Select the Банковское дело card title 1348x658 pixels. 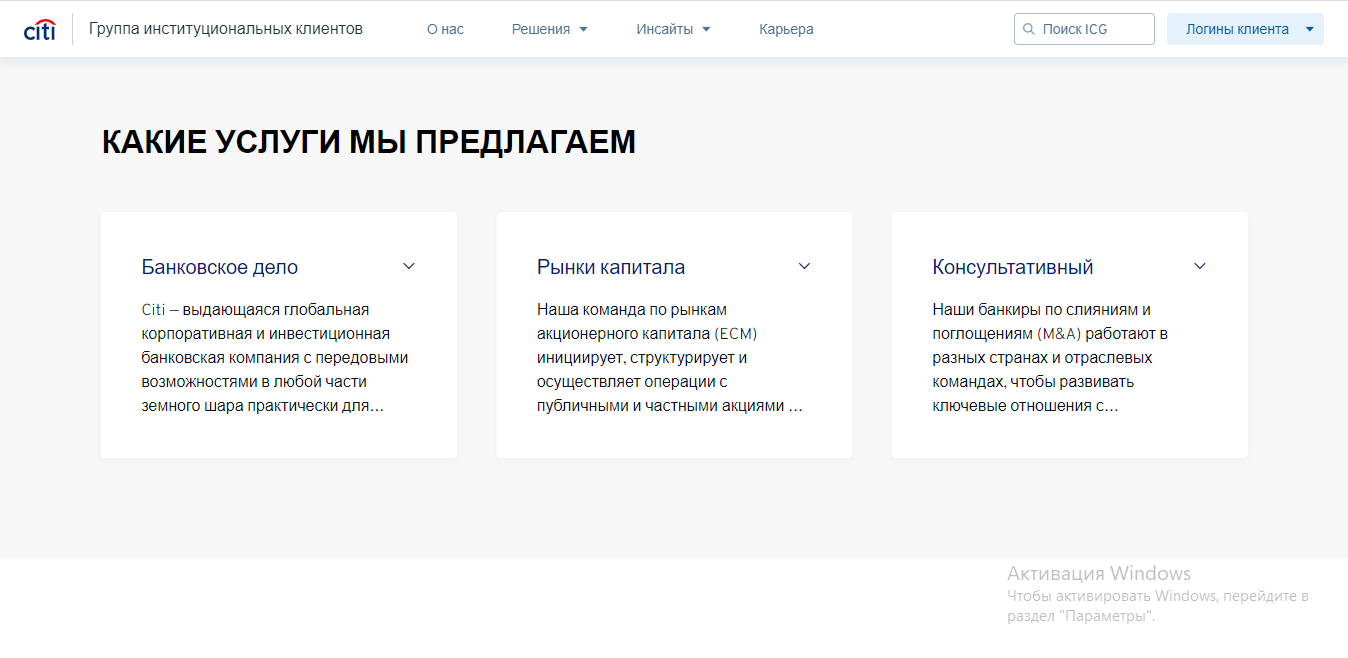(x=220, y=267)
